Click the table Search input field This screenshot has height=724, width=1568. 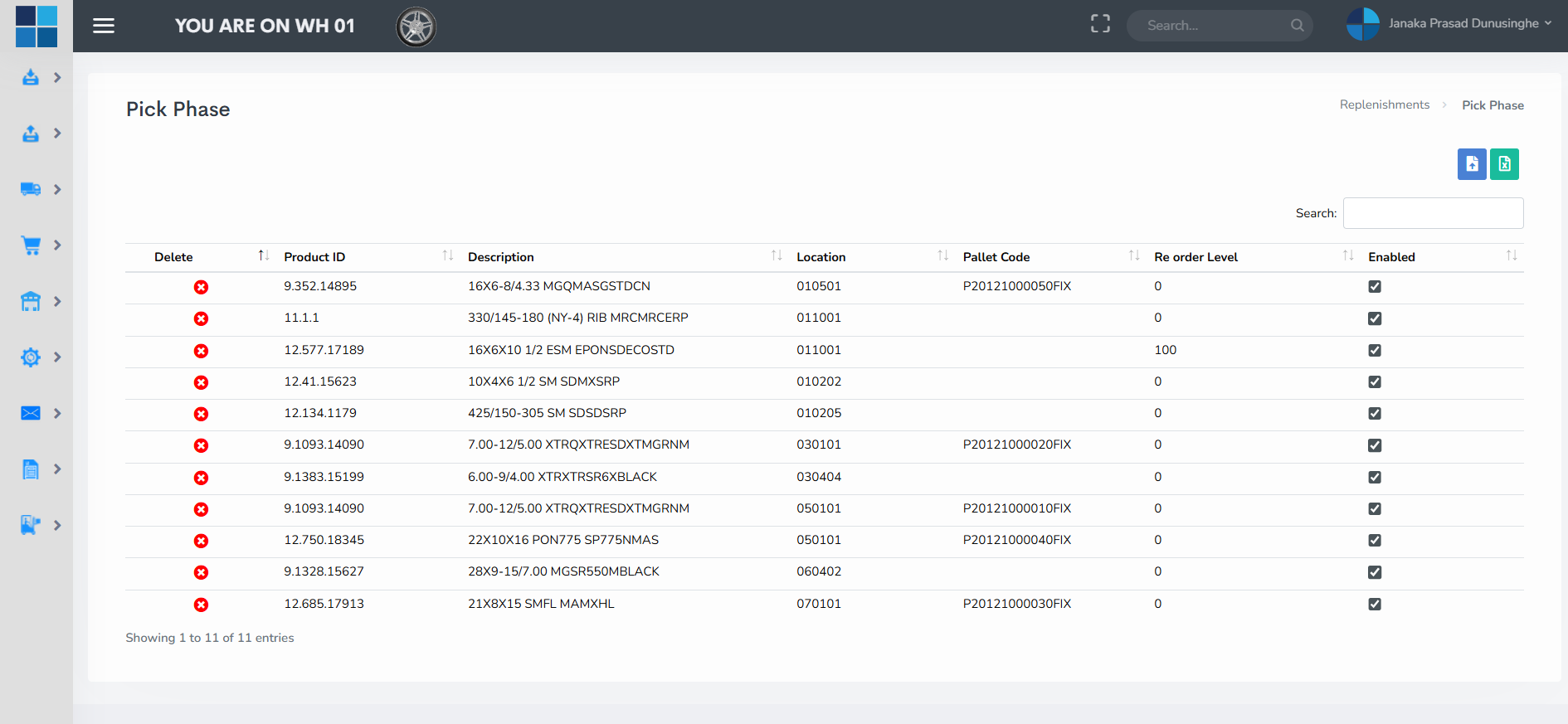(x=1433, y=213)
